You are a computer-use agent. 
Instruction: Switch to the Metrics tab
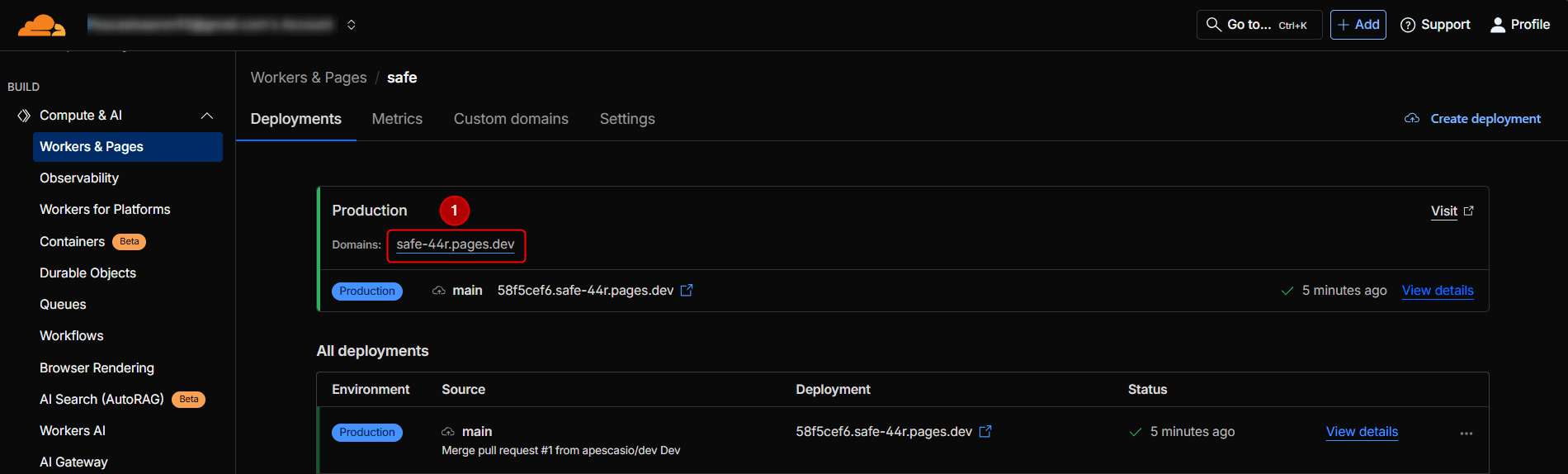[397, 119]
